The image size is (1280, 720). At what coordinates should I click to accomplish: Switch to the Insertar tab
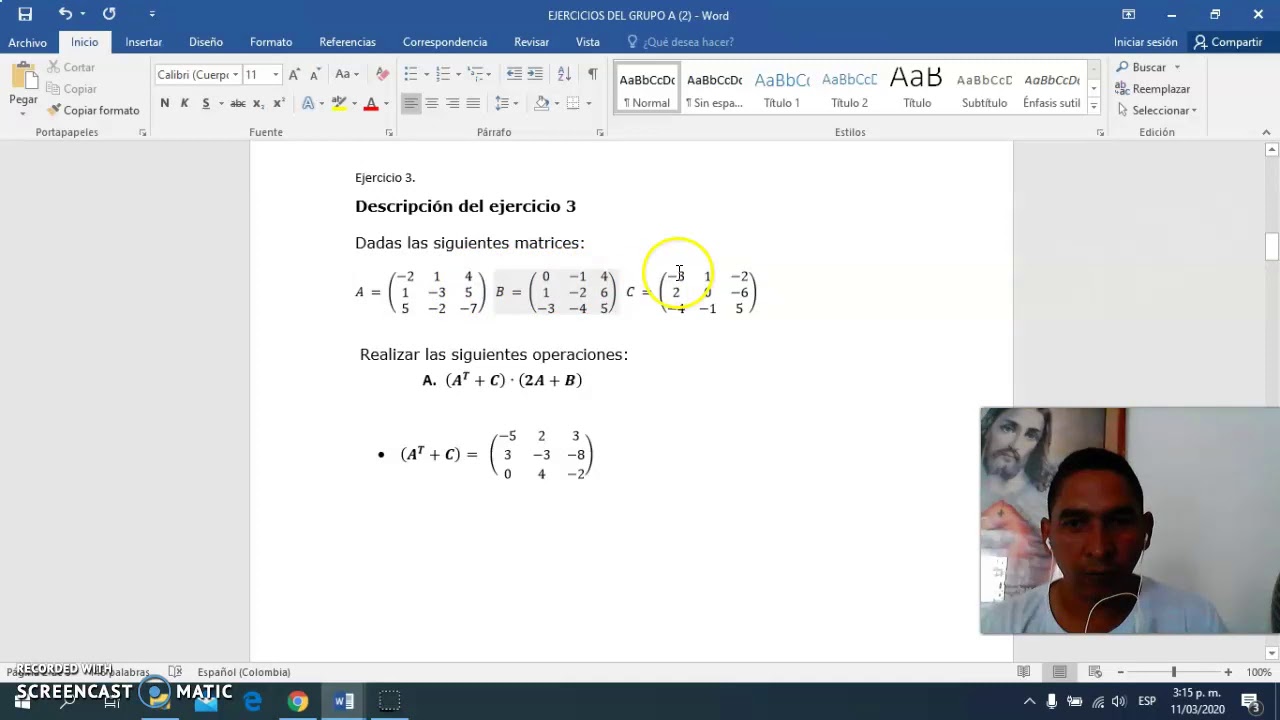pyautogui.click(x=143, y=42)
